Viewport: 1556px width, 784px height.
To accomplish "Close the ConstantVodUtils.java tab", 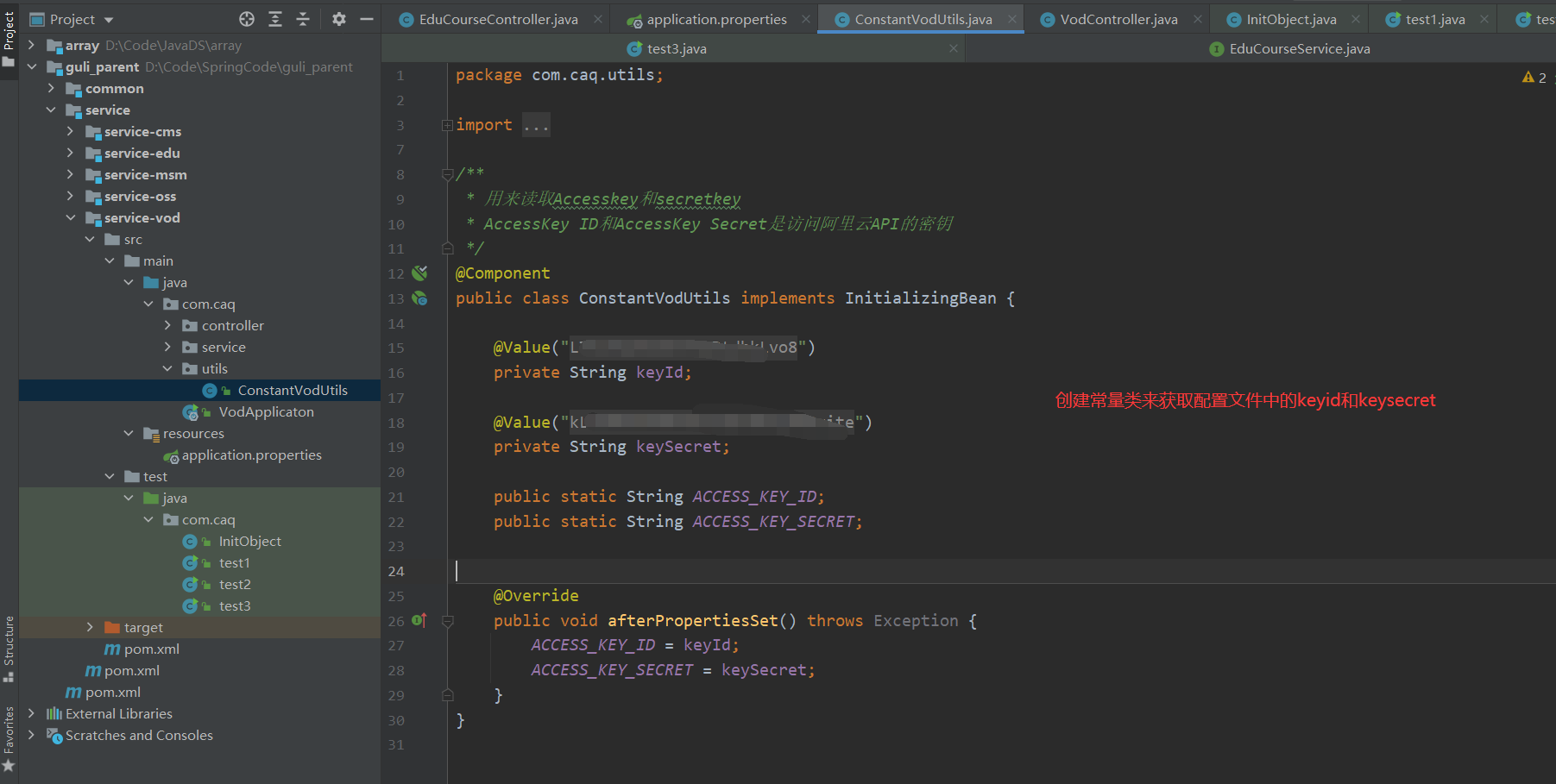I will (1012, 19).
